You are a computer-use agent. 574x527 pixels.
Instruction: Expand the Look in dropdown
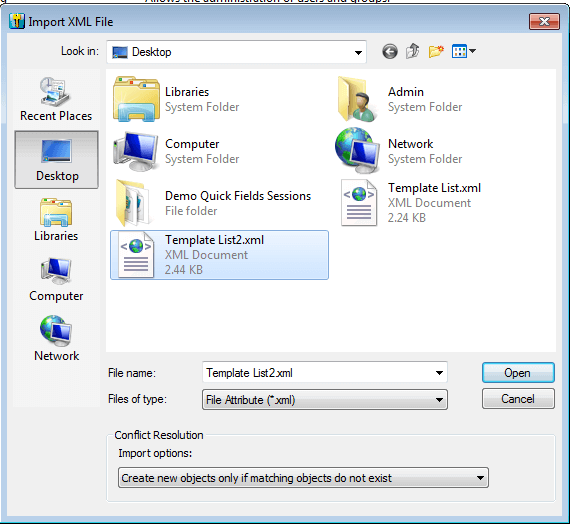pos(236,52)
